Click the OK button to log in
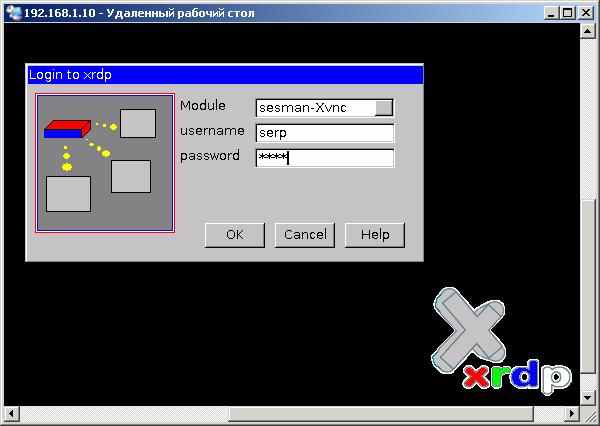This screenshot has width=600, height=426. (x=235, y=235)
